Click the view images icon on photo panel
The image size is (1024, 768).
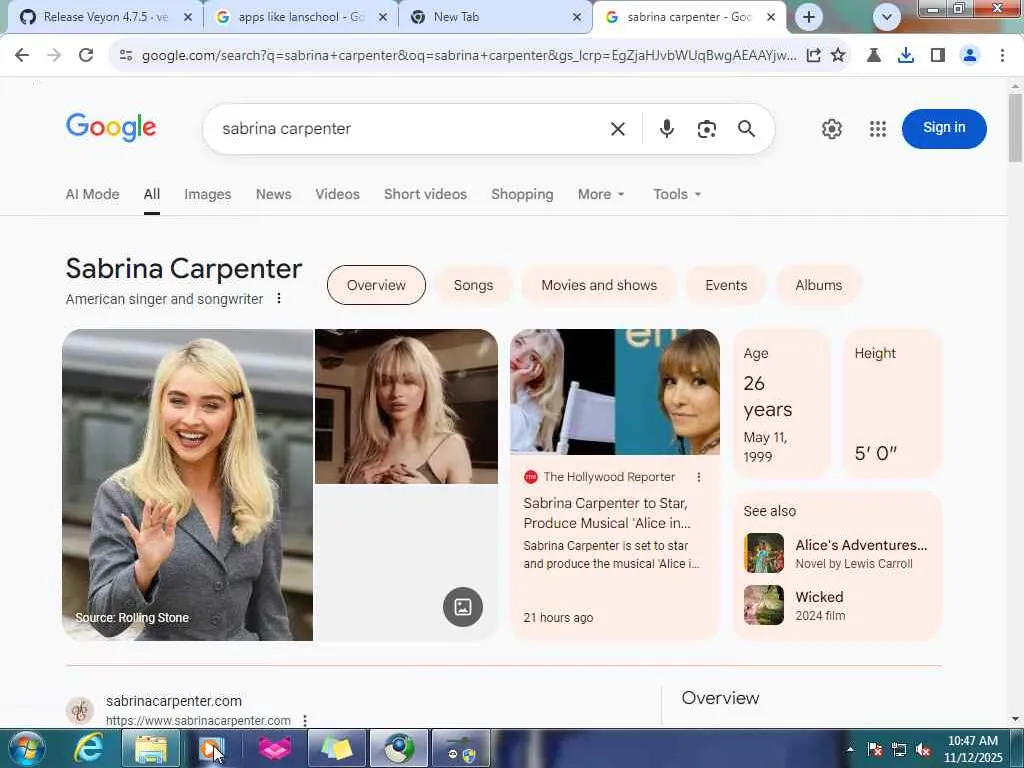(x=462, y=607)
